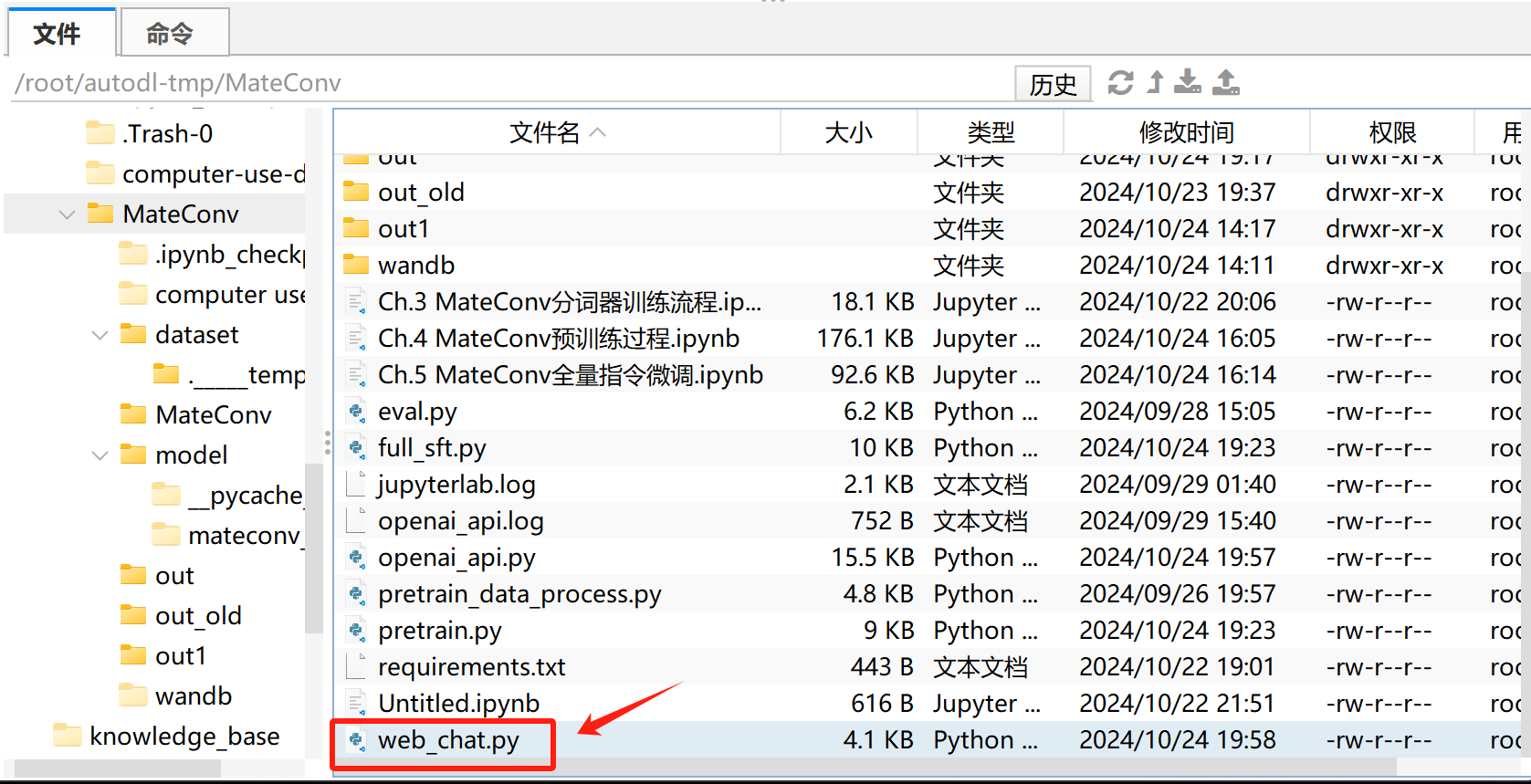This screenshot has height=784, width=1531.
Task: Click the openai_api.py Python icon
Action: 356,557
